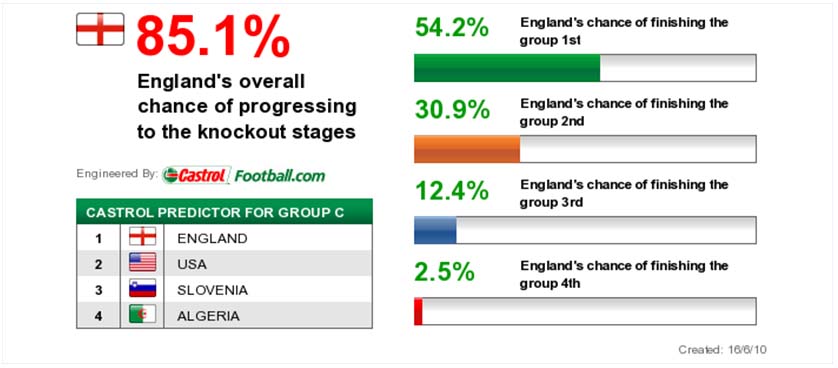This screenshot has width=838, height=368.
Task: Select the USA team name
Action: 192,264
